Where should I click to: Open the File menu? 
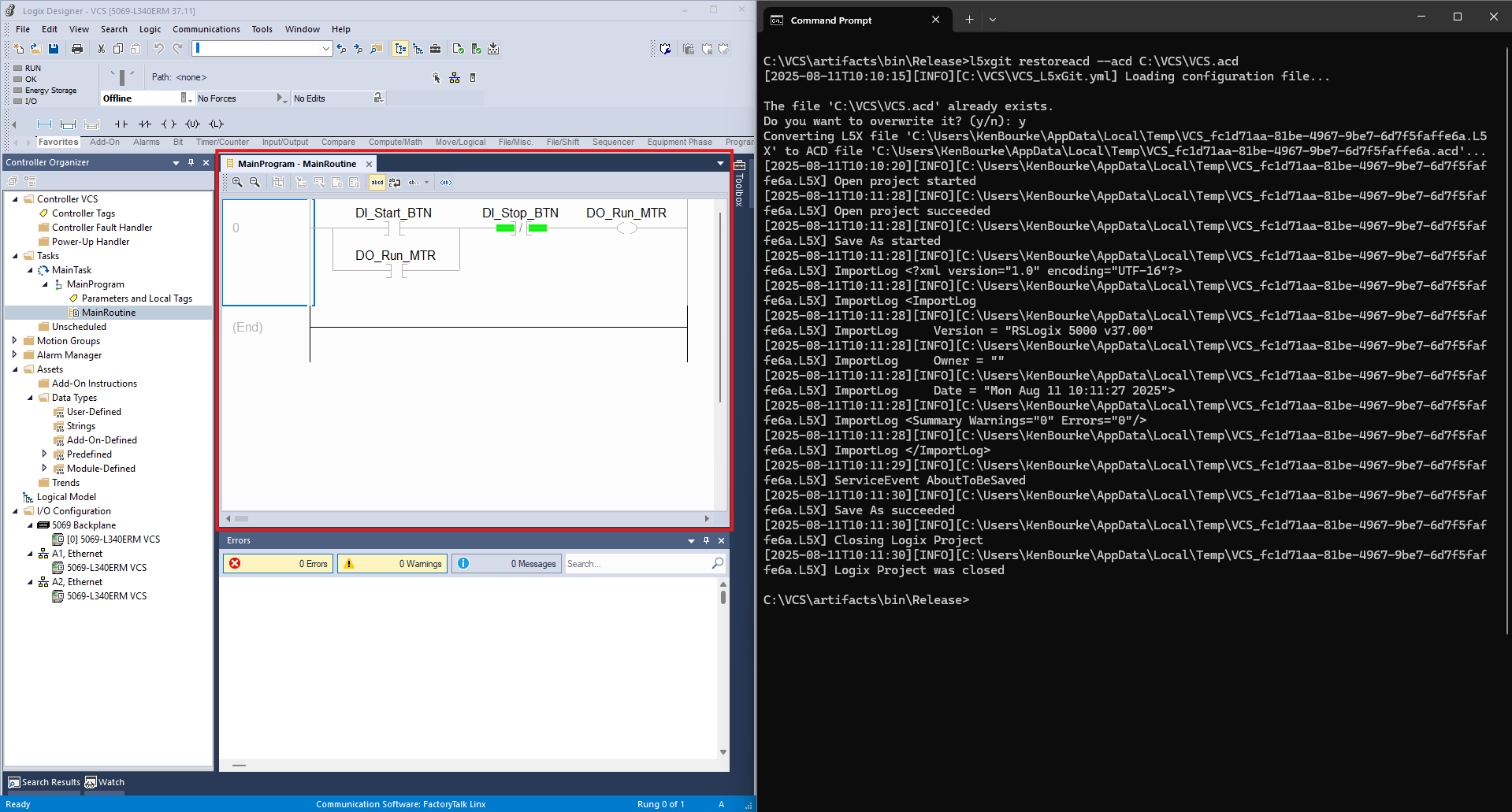click(23, 29)
